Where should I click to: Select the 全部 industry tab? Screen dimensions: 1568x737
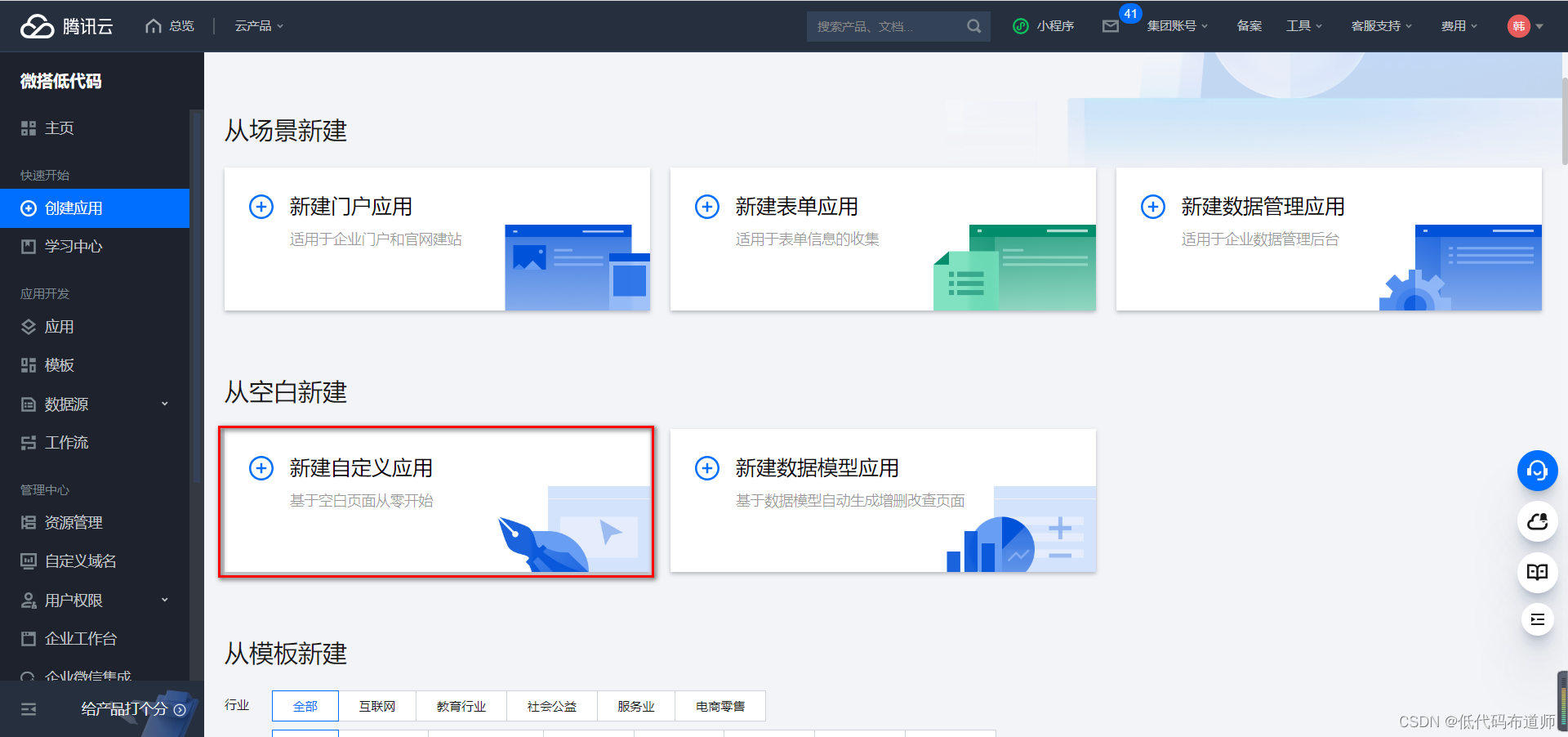(305, 706)
